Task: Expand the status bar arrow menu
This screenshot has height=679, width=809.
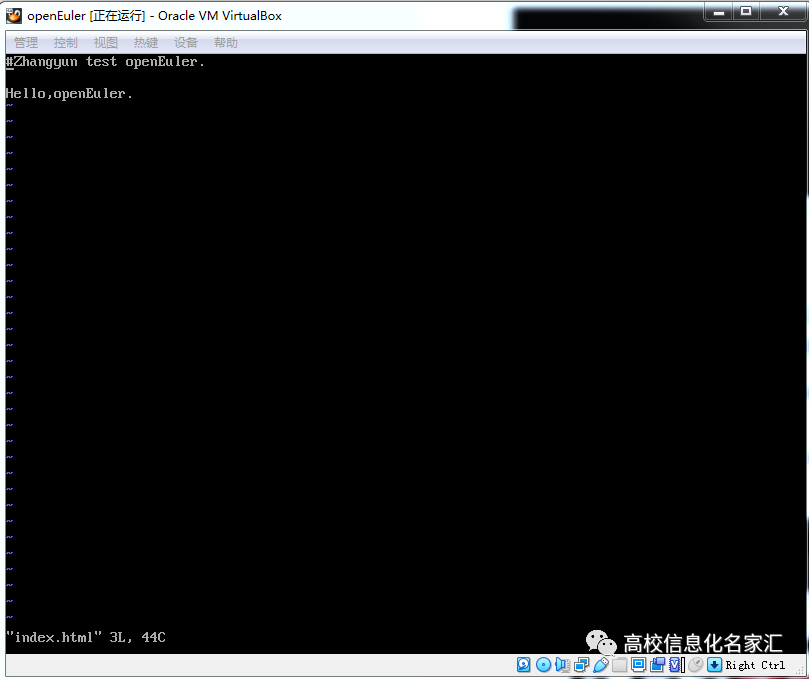Action: pyautogui.click(x=712, y=664)
